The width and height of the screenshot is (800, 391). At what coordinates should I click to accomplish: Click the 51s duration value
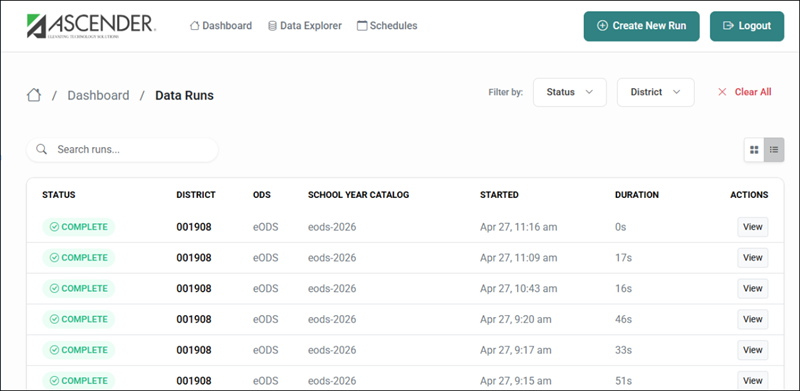[623, 381]
